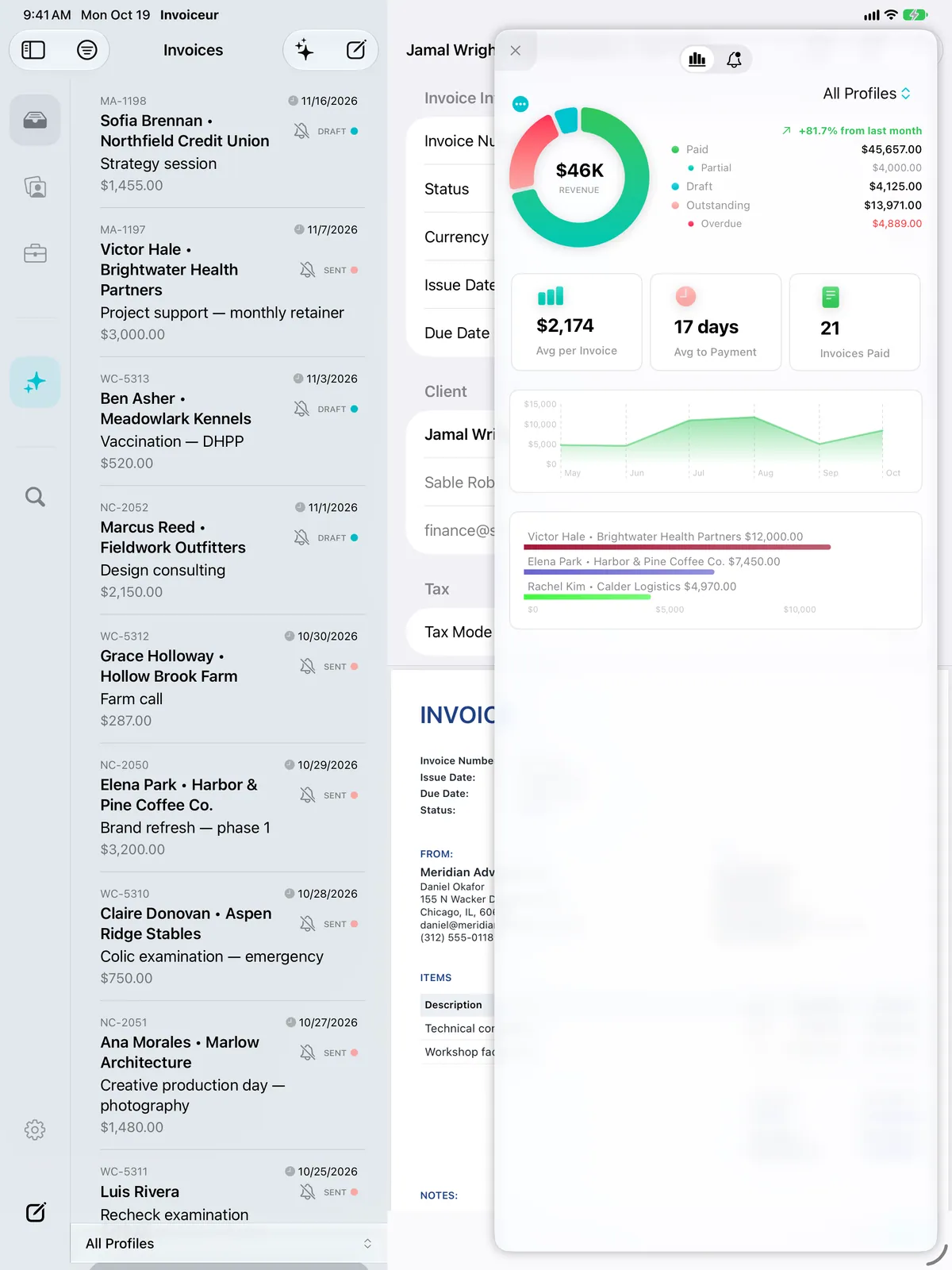952x1270 pixels.
Task: Toggle reminder bell on Victor Hale invoice
Action: [308, 270]
